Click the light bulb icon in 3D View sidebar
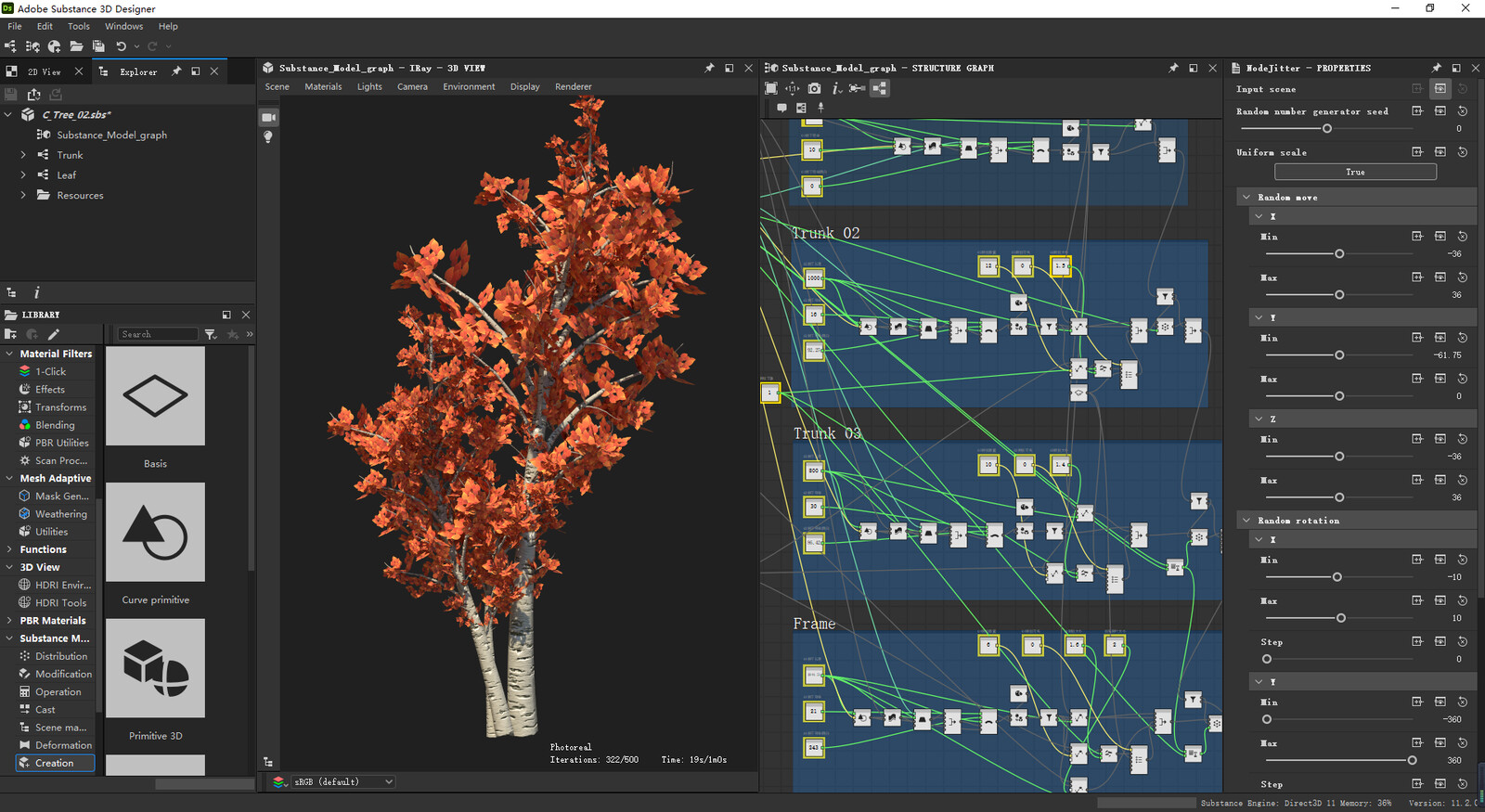The height and width of the screenshot is (812, 1485). tap(268, 136)
